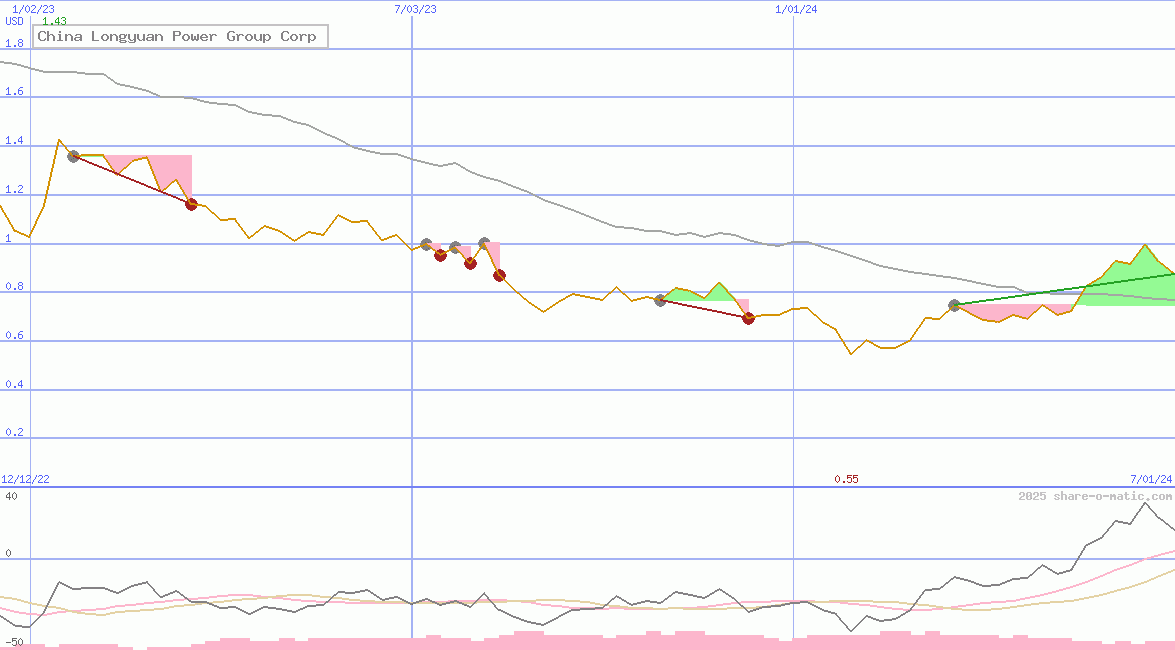This screenshot has width=1175, height=650.
Task: Select the red marker near the July cluster
Action: coord(440,256)
